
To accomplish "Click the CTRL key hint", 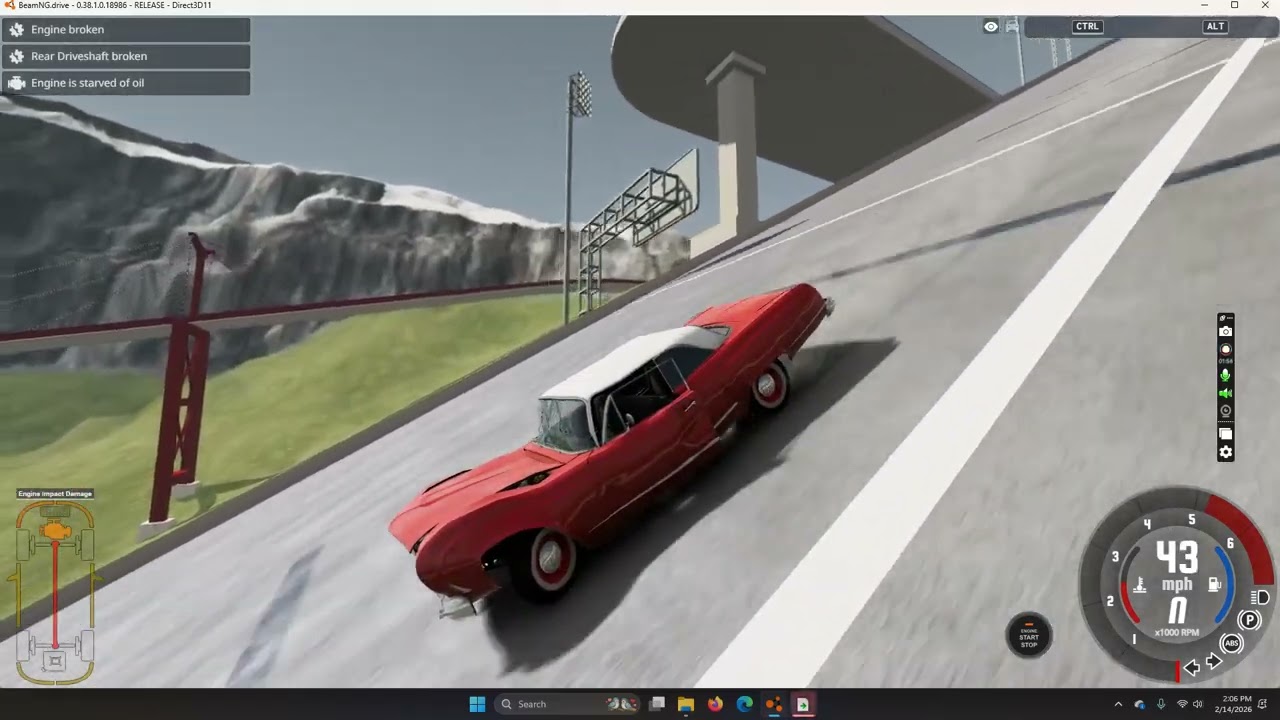I will 1087,27.
